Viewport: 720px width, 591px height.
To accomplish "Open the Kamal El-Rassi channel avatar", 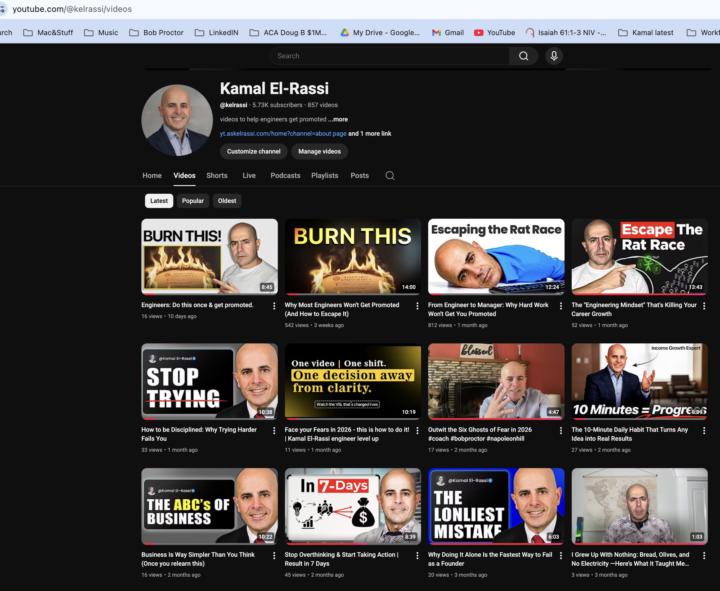I will 177,120.
